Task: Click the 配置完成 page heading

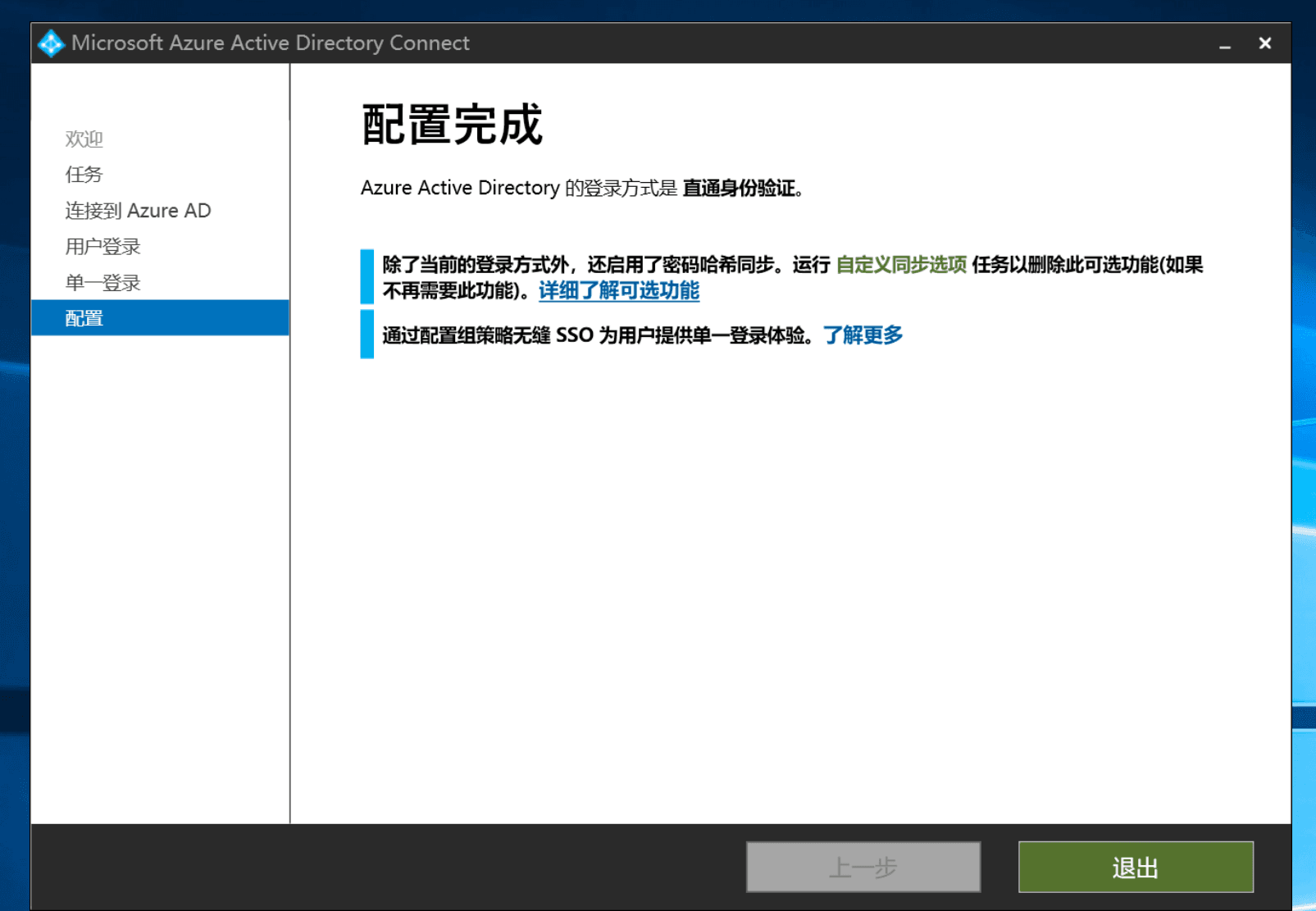Action: point(452,125)
